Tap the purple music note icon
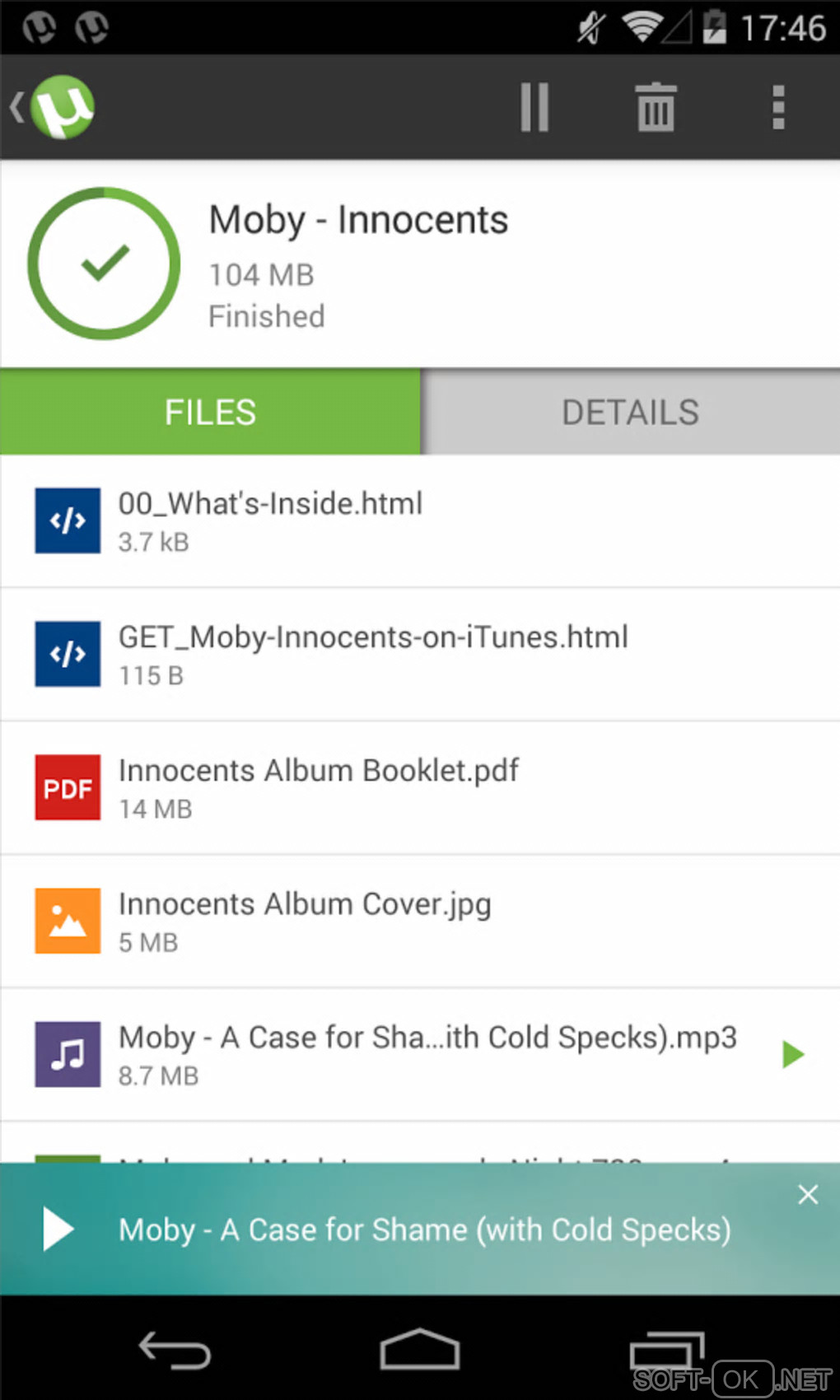 point(68,1054)
